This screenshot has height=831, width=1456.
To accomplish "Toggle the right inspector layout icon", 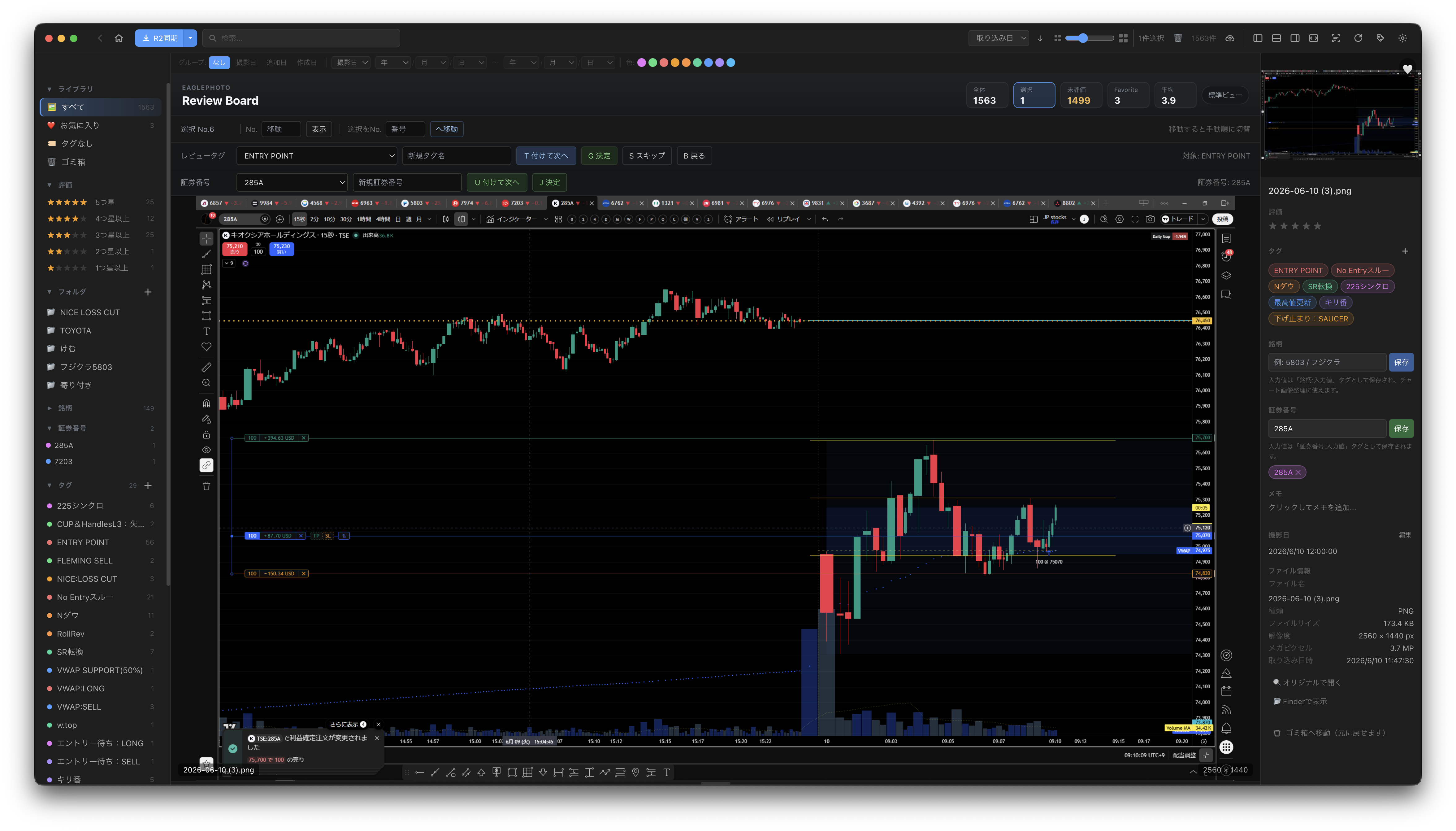I will (1295, 38).
